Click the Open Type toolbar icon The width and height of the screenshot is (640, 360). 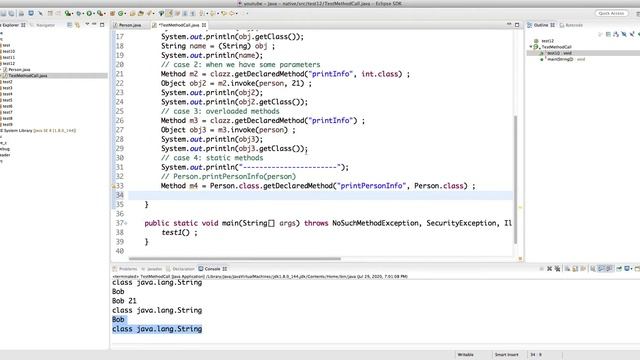[132, 13]
